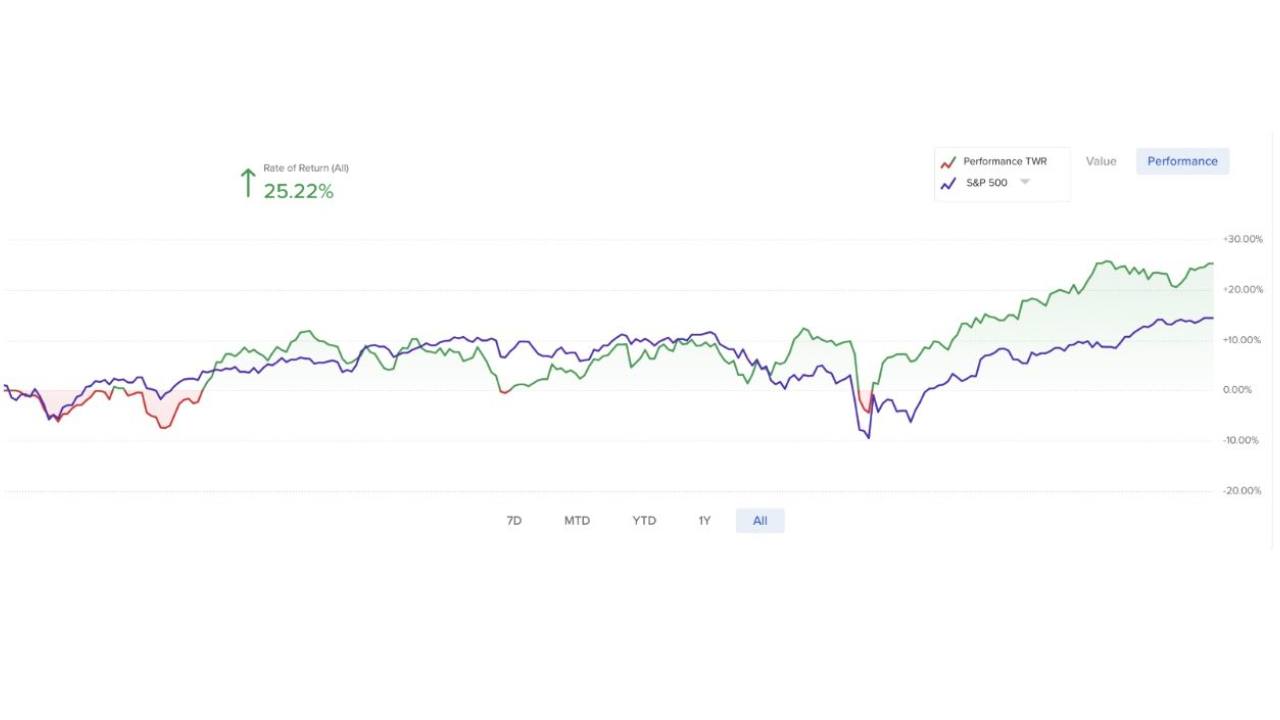Switch to the Value tab
Viewport: 1280px width, 720px height.
pos(1101,161)
